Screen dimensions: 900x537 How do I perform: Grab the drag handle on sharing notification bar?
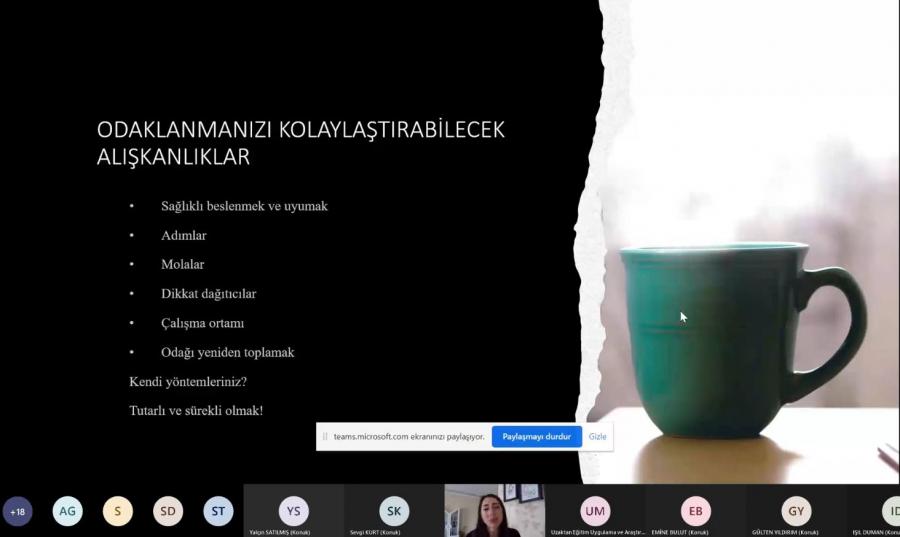point(324,437)
